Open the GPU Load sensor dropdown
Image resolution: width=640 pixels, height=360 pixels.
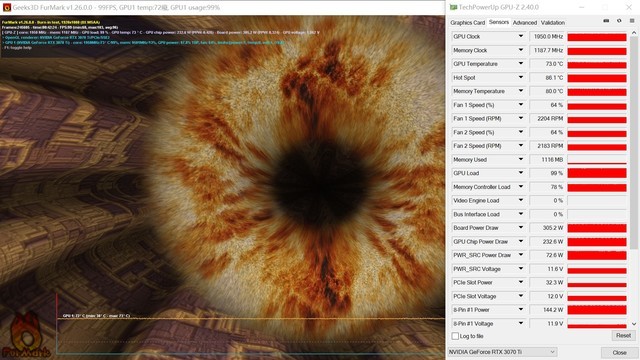(x=521, y=173)
